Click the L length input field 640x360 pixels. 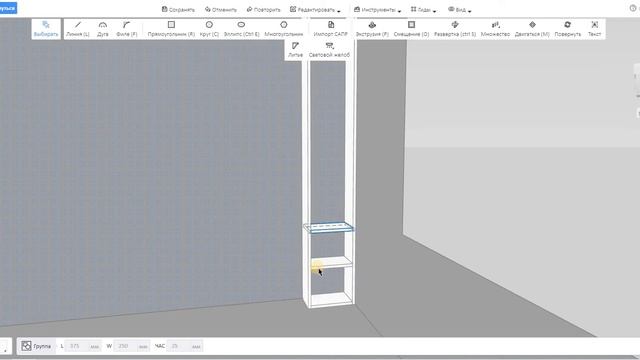(84, 346)
